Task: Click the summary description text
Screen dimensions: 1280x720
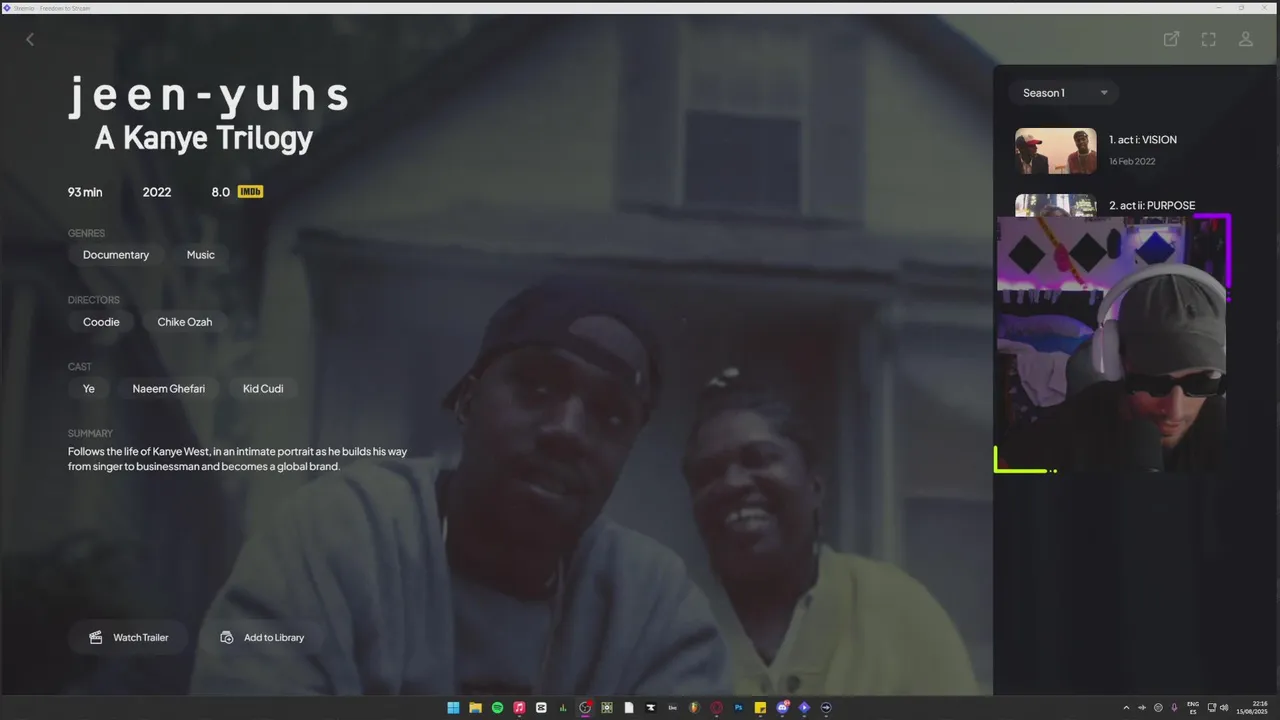Action: pos(238,459)
